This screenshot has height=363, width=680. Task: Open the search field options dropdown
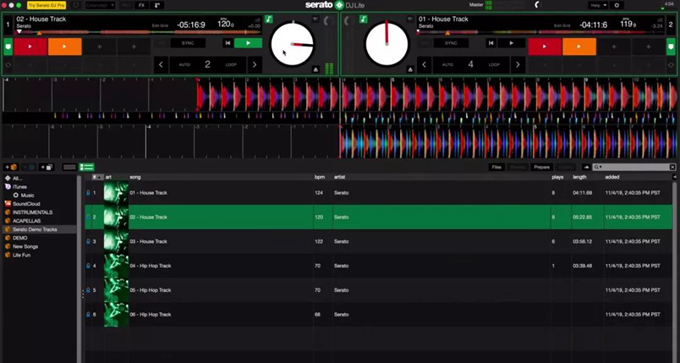point(598,167)
